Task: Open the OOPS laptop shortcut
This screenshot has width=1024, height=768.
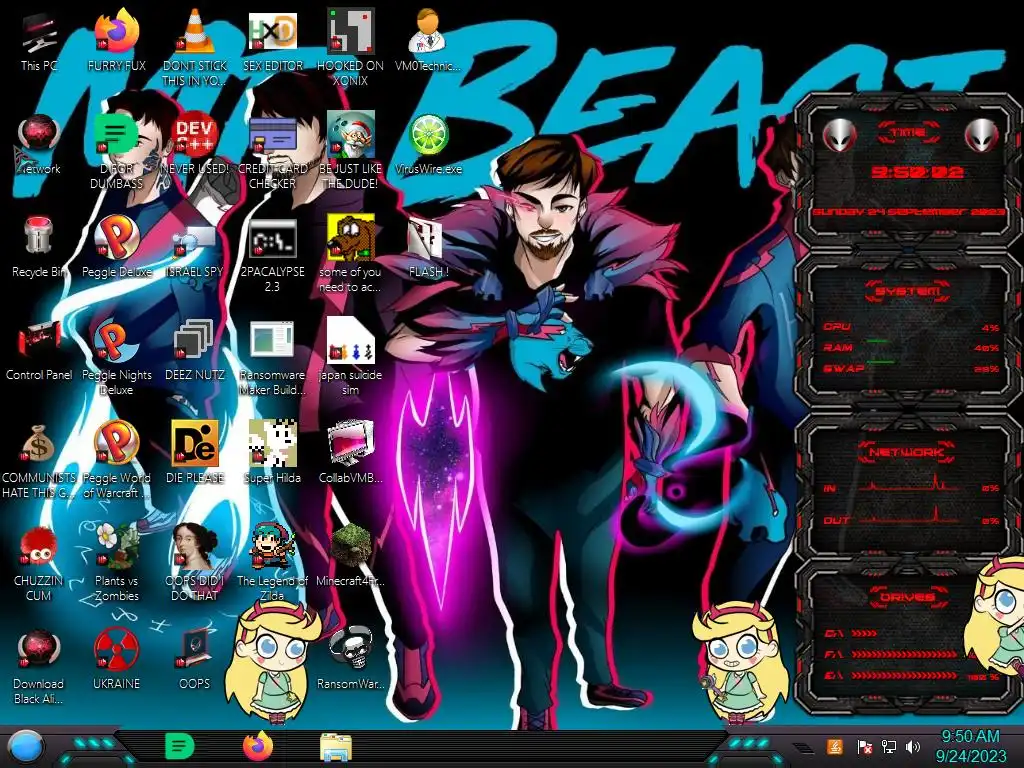Action: 195,660
